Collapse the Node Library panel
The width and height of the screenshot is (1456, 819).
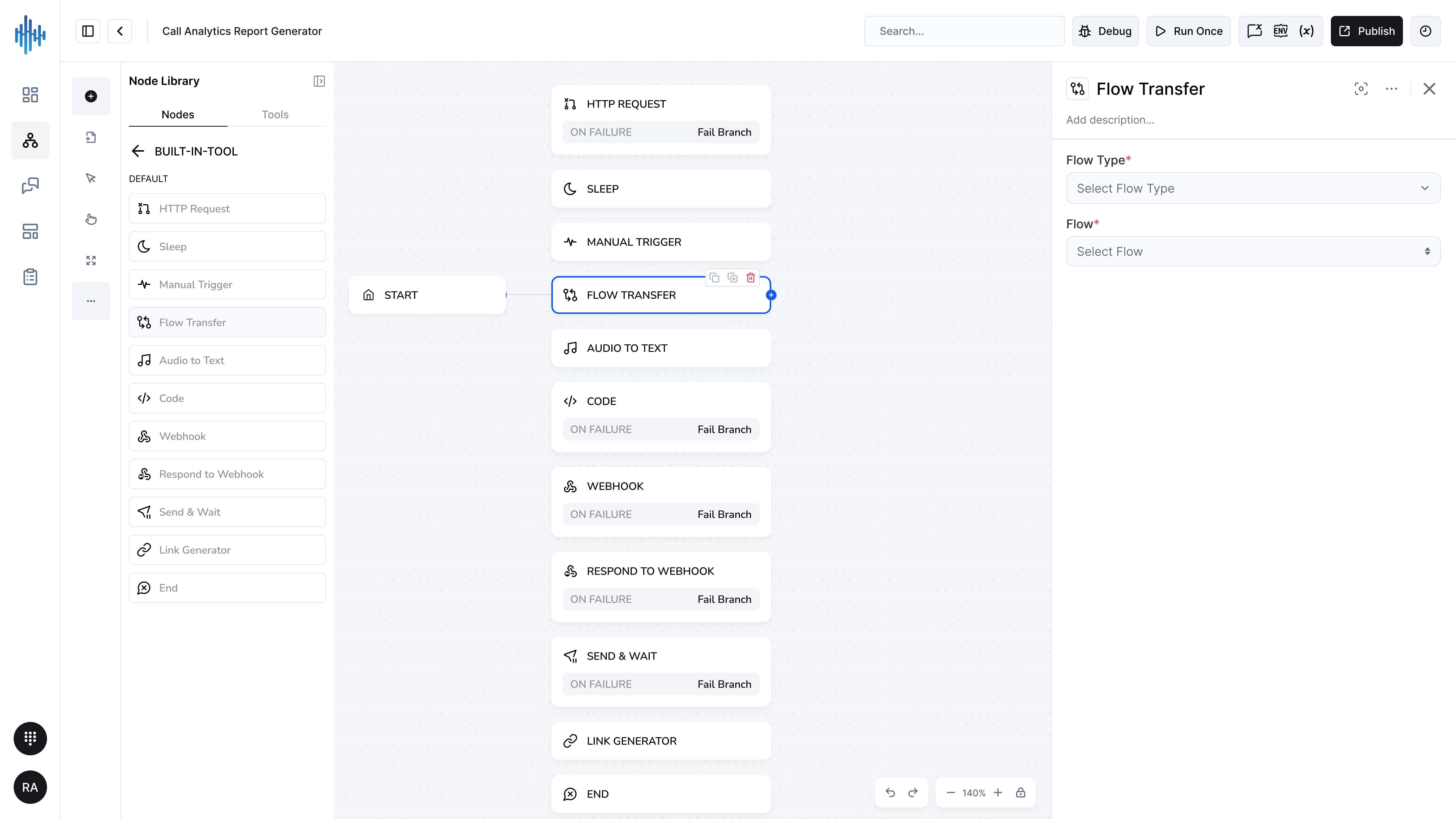point(319,81)
